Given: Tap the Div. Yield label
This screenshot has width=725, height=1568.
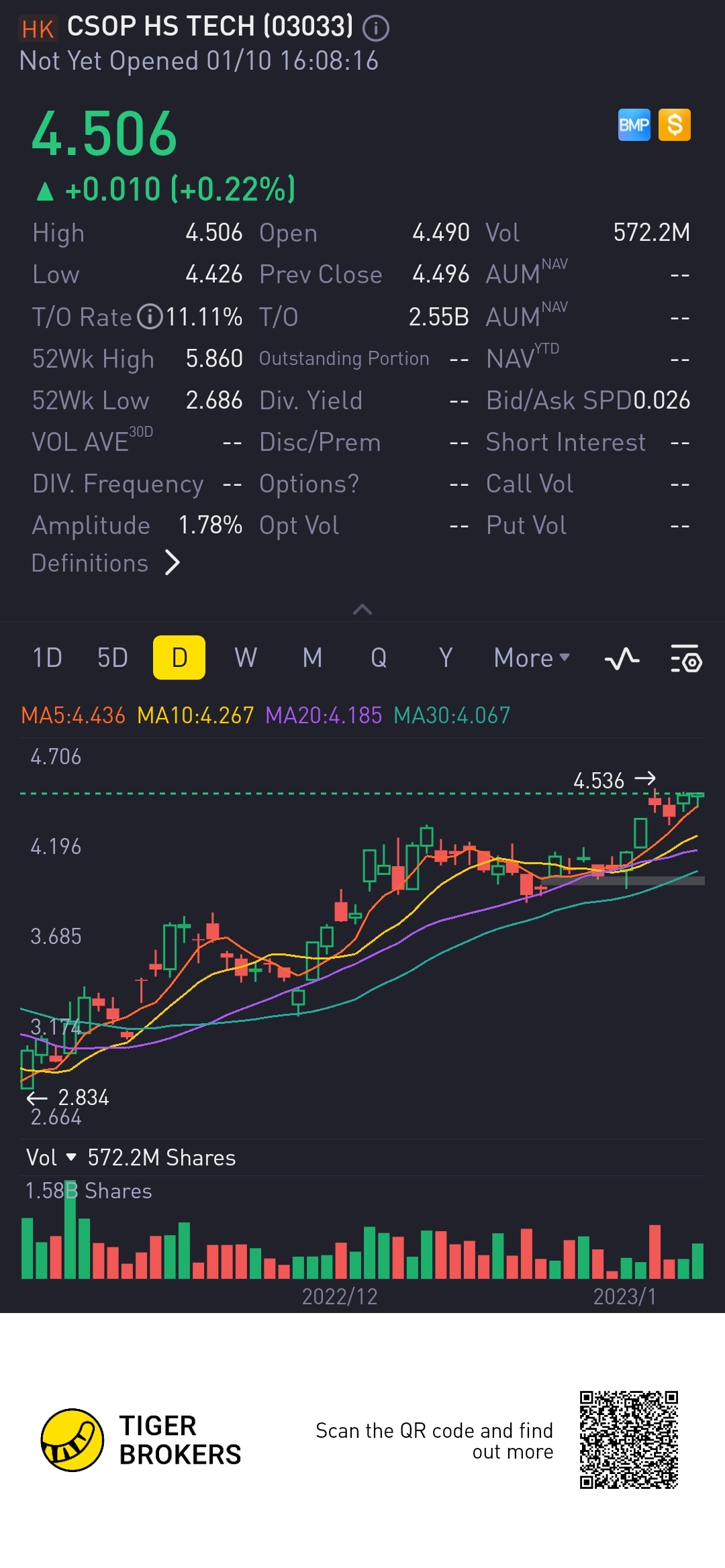Looking at the screenshot, I should [311, 400].
